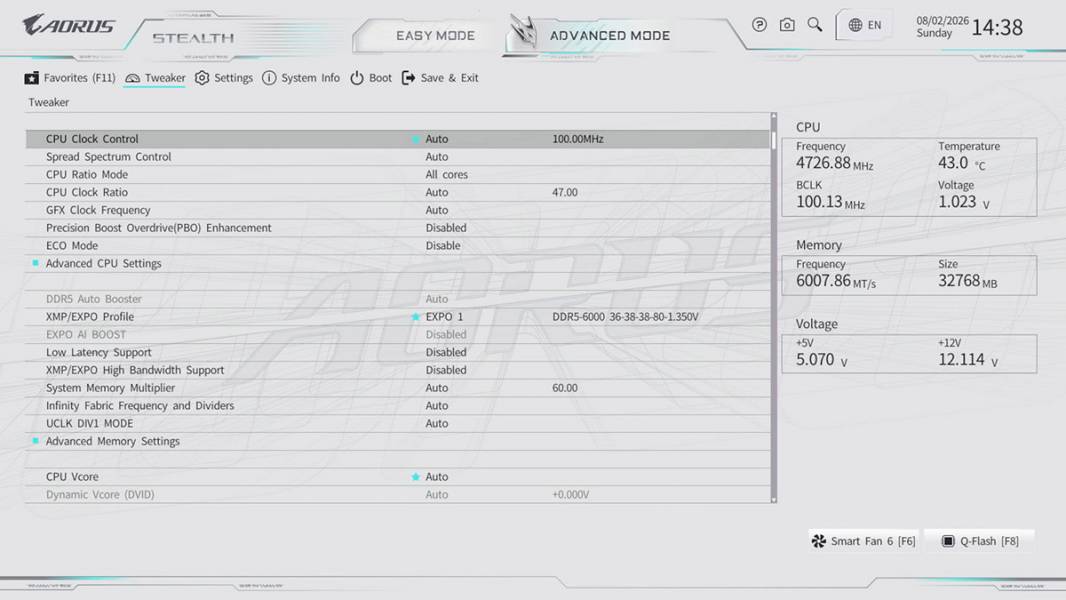Click the Save & Exit arrow icon
This screenshot has height=600, width=1066.
click(x=408, y=78)
